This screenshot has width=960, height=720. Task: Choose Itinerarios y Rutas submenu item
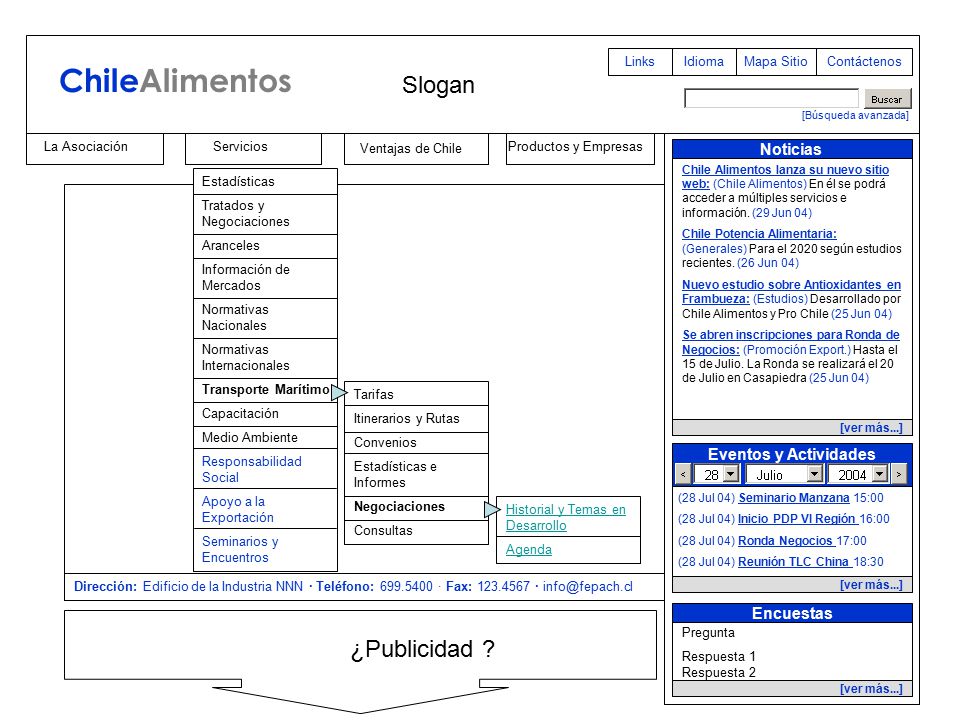pyautogui.click(x=416, y=419)
